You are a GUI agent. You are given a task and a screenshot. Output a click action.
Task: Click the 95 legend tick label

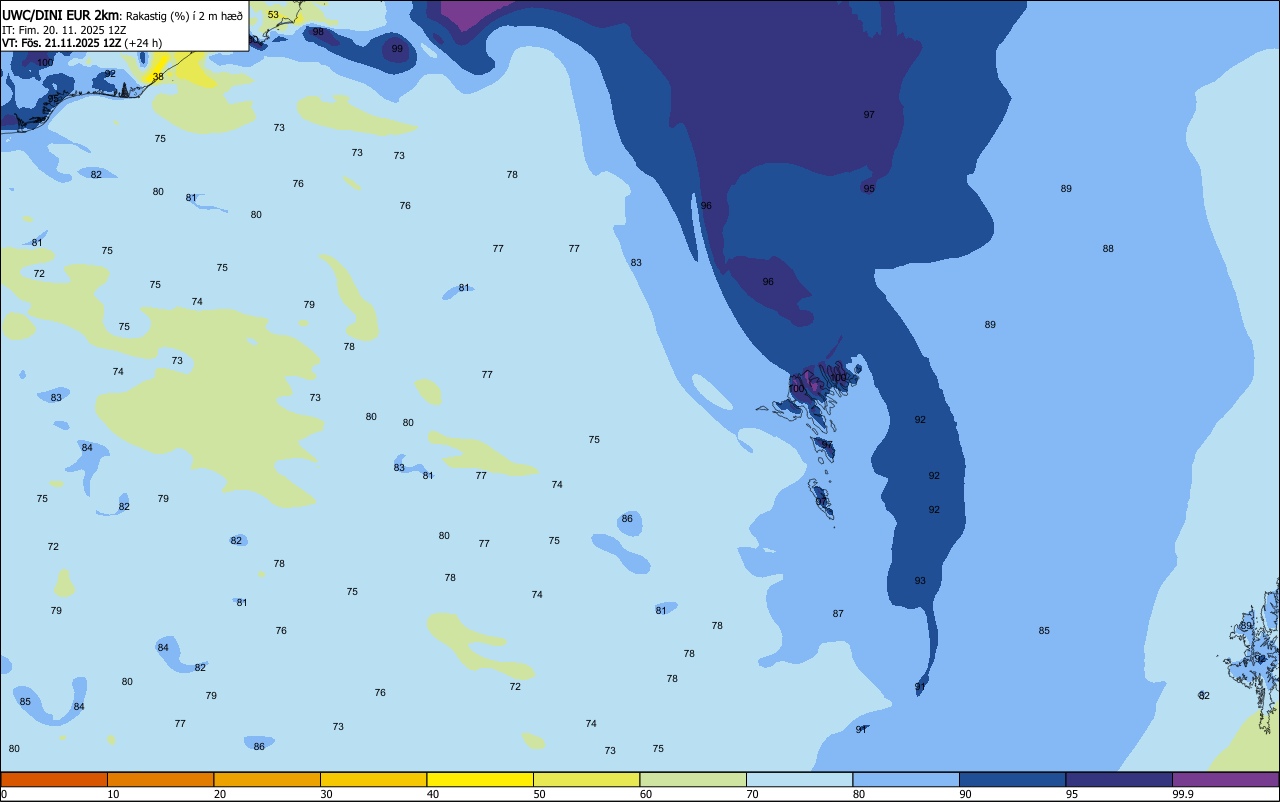point(1072,794)
